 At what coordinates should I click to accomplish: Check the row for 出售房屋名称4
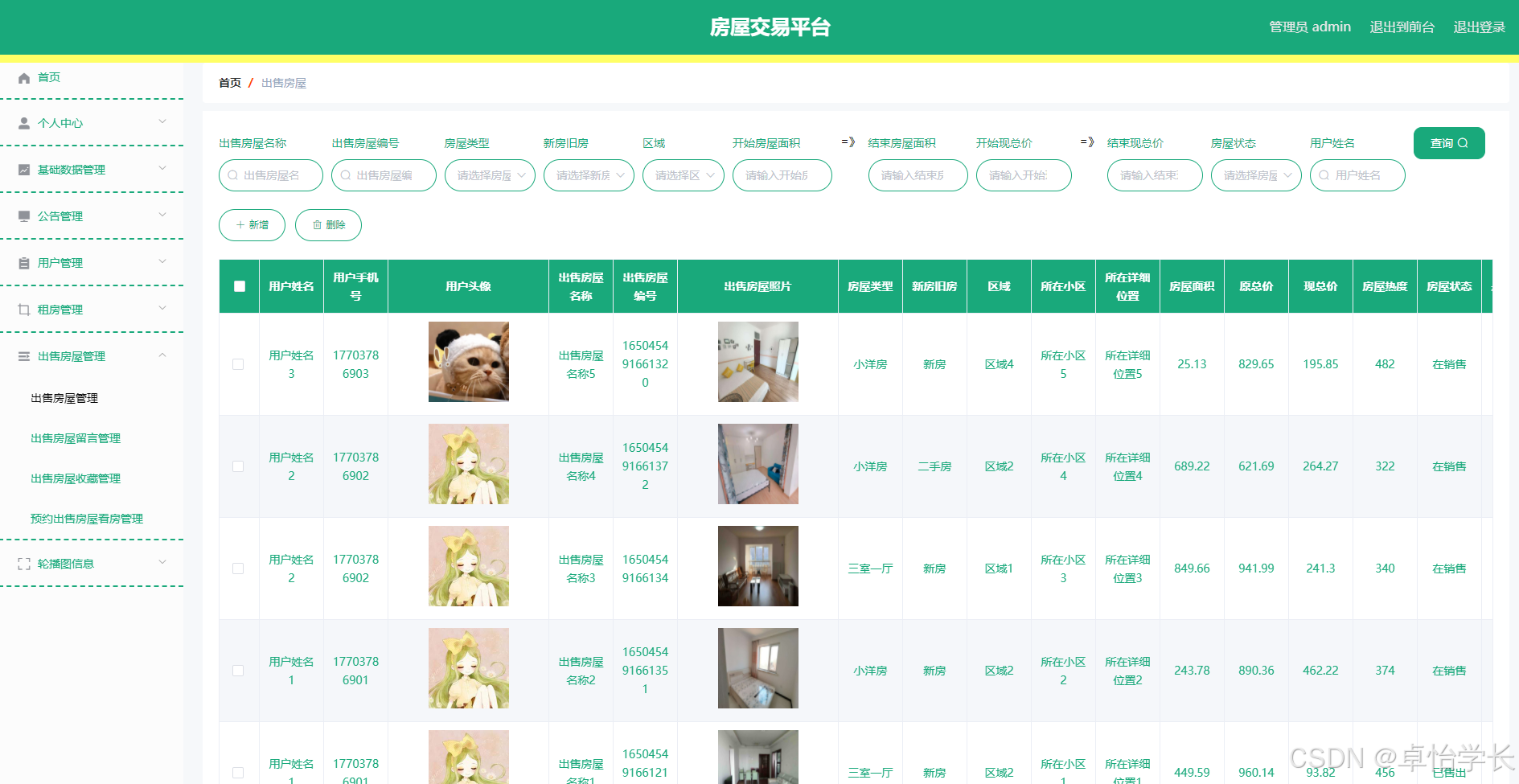pyautogui.click(x=238, y=466)
